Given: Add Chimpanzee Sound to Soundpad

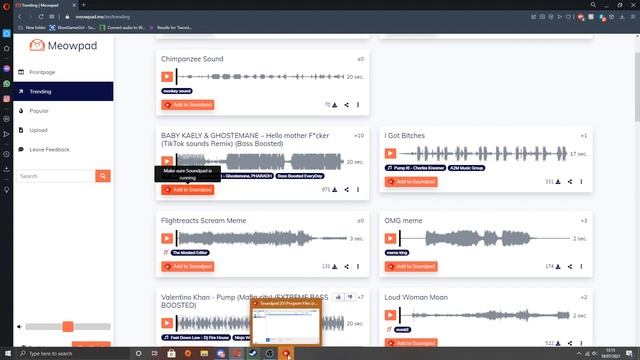Looking at the screenshot, I should pos(188,105).
